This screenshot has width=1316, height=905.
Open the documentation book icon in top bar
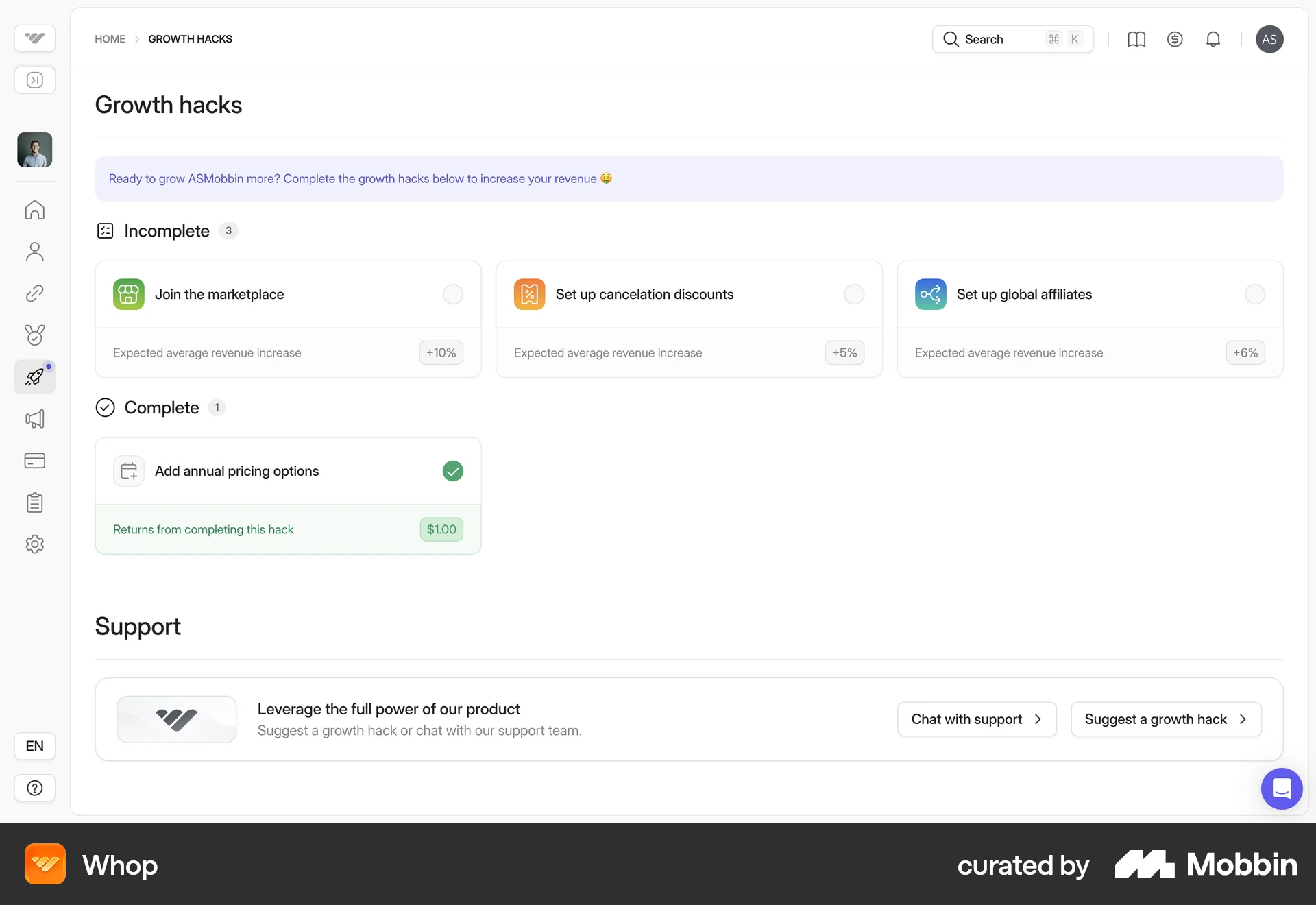pyautogui.click(x=1136, y=39)
